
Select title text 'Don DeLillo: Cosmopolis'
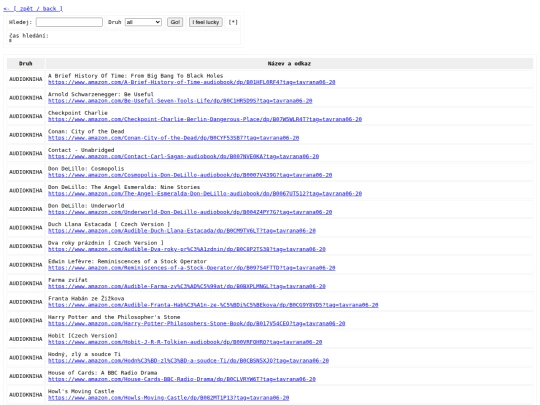pyautogui.click(x=86, y=169)
